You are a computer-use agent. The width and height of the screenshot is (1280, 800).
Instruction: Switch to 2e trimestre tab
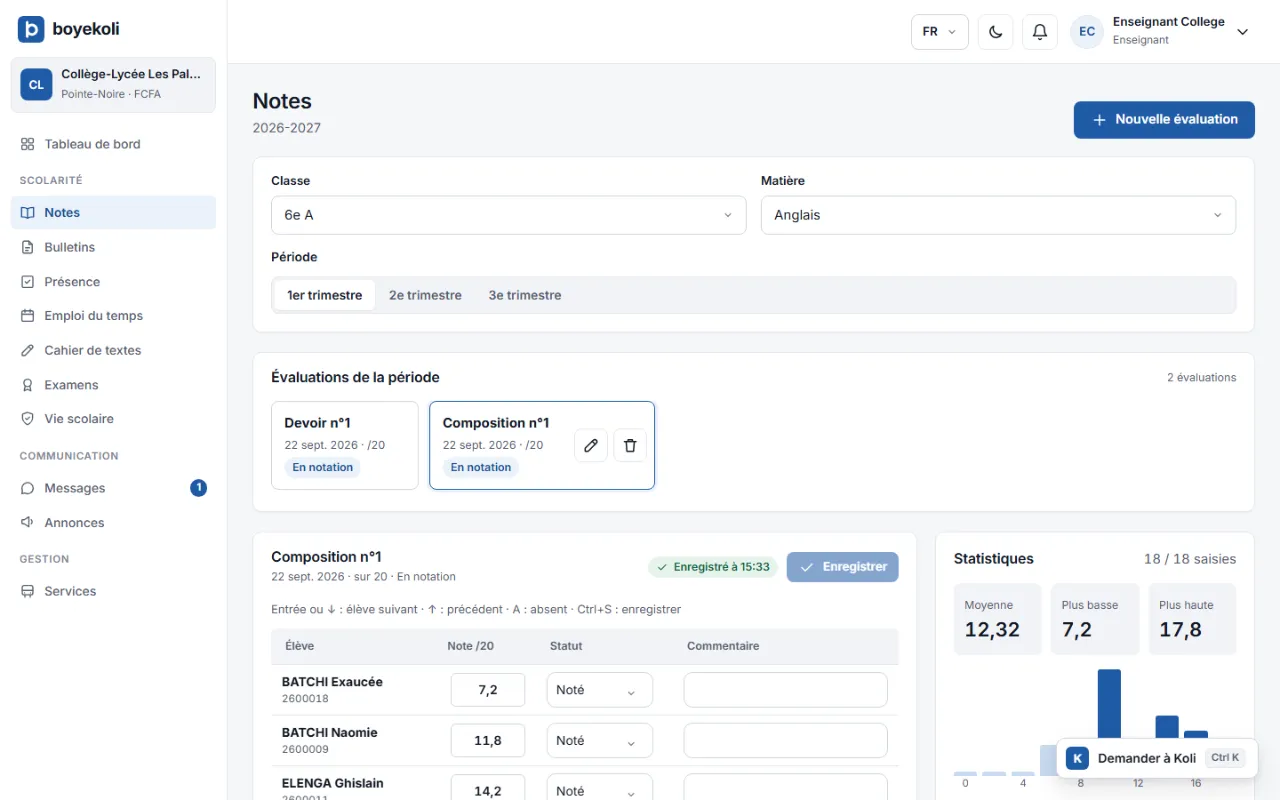coord(425,295)
